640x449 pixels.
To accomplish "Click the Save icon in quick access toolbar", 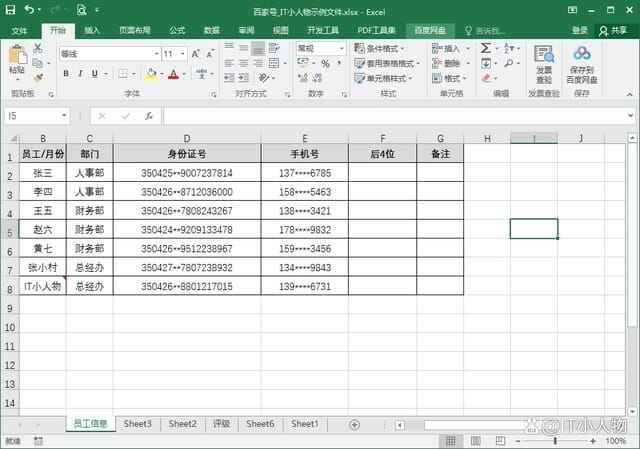I will click(9, 9).
